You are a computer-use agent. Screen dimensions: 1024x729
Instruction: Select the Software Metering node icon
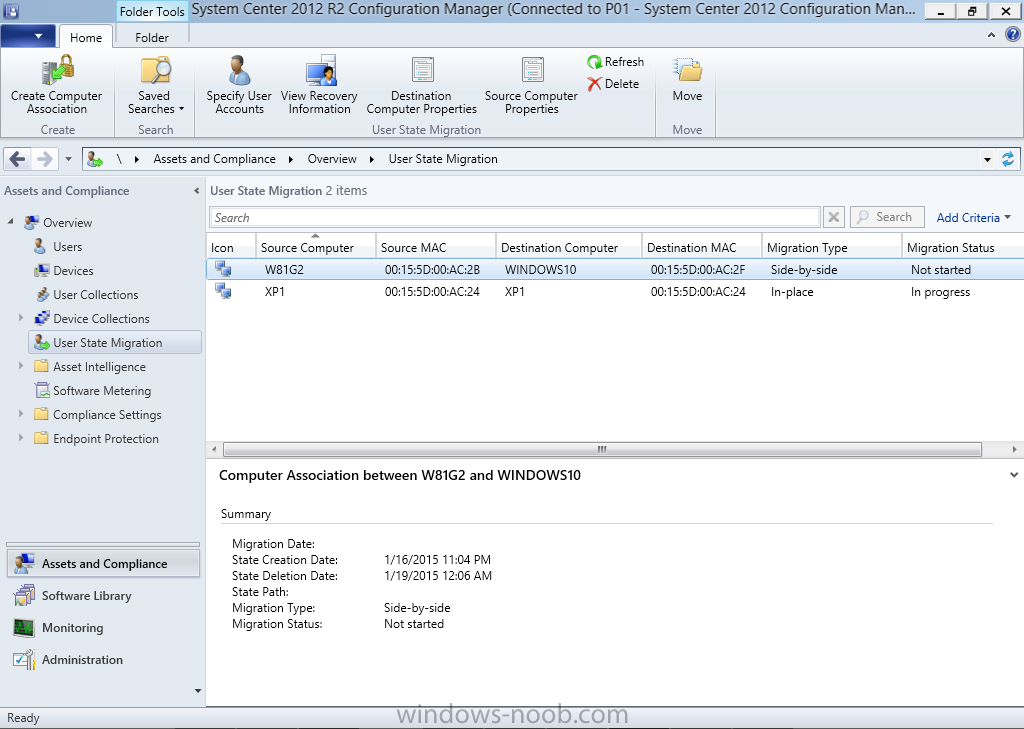(x=42, y=391)
